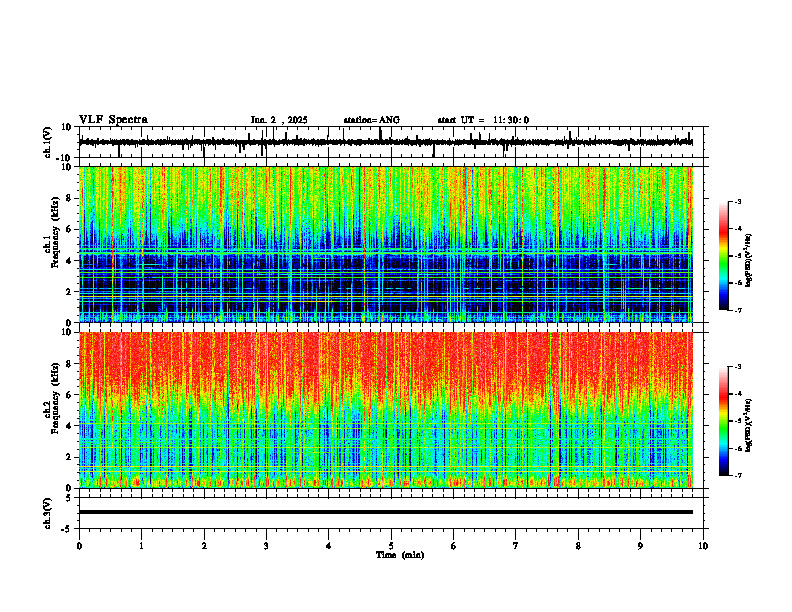Click the ch.1 voltage waveform trace

point(385,142)
